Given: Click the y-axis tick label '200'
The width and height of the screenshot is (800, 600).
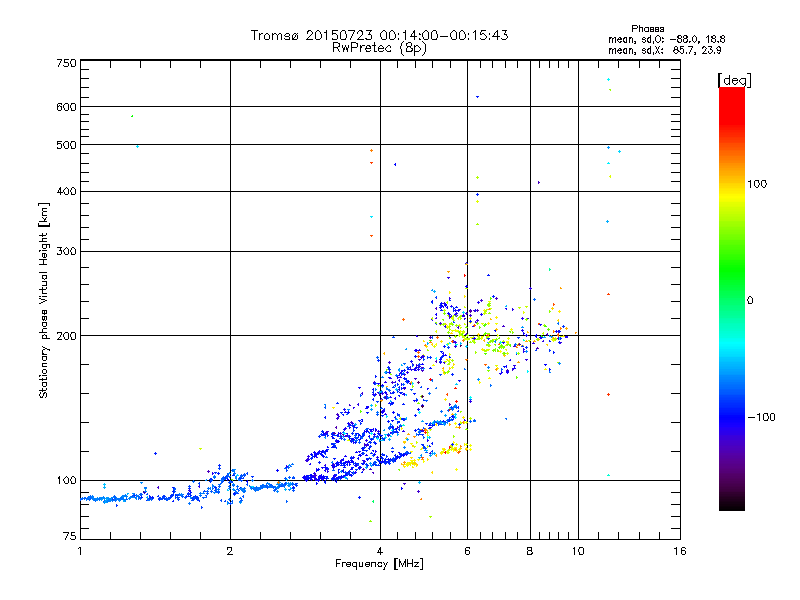Looking at the screenshot, I should point(66,336).
